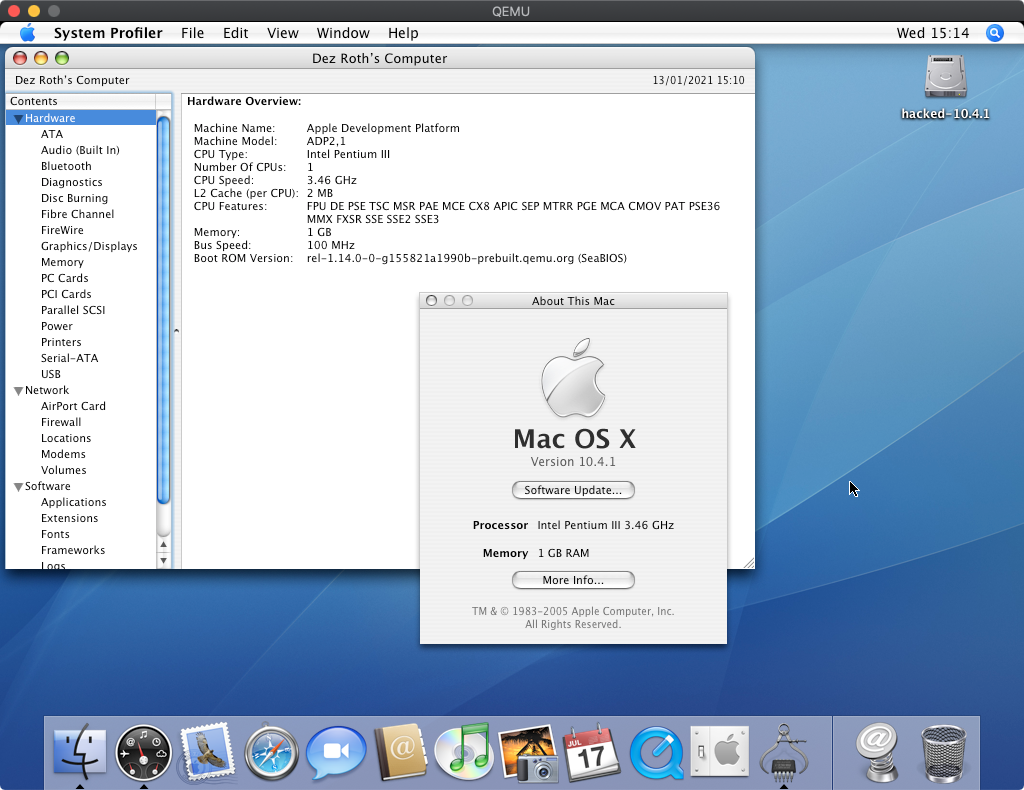
Task: Select AirPort Card under Network
Action: (73, 406)
